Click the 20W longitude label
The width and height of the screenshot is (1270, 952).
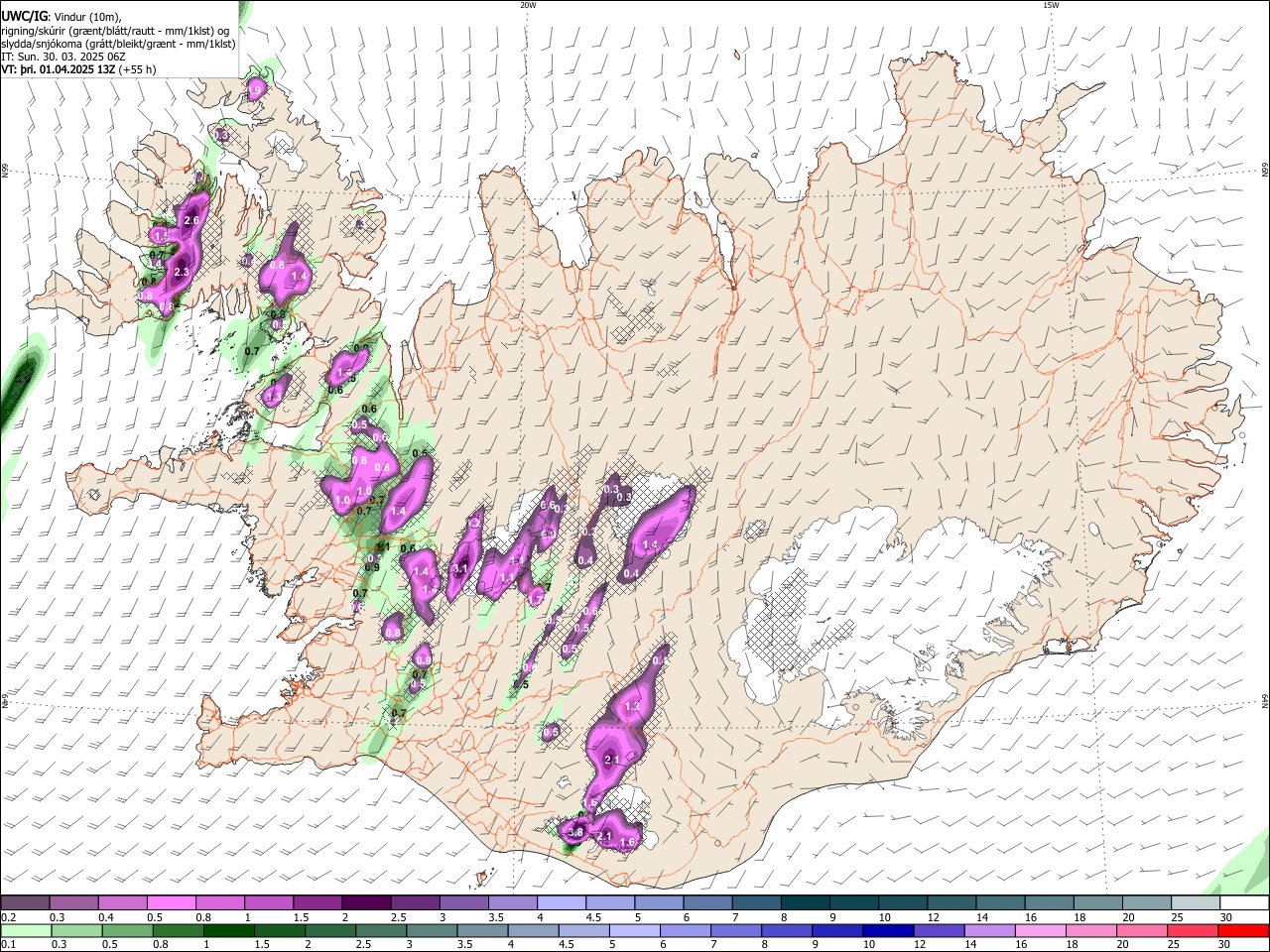click(528, 5)
